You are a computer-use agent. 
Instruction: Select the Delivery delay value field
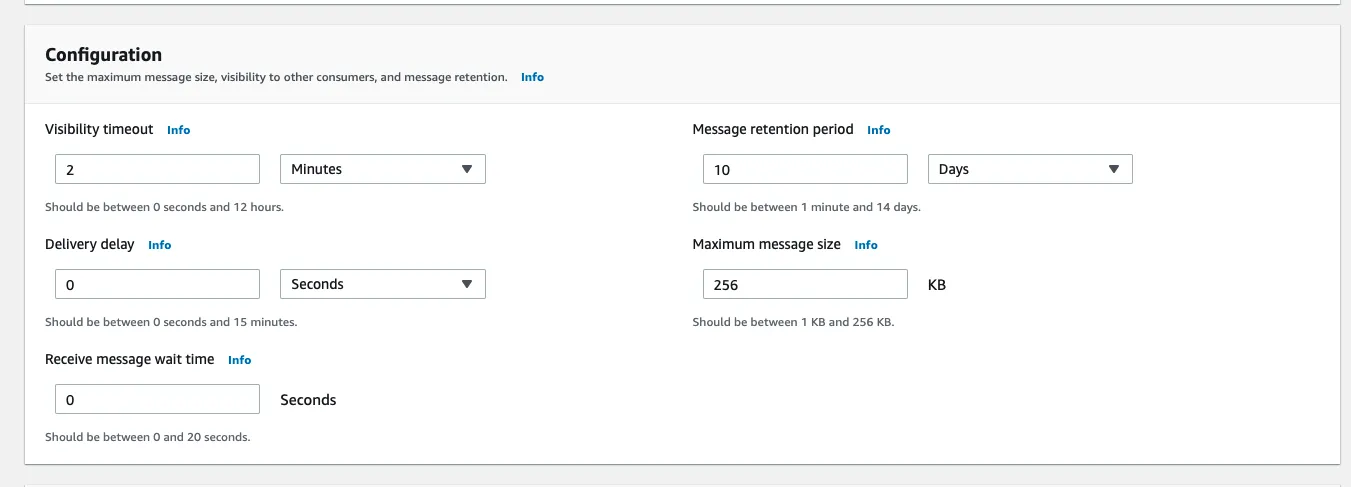(x=157, y=284)
